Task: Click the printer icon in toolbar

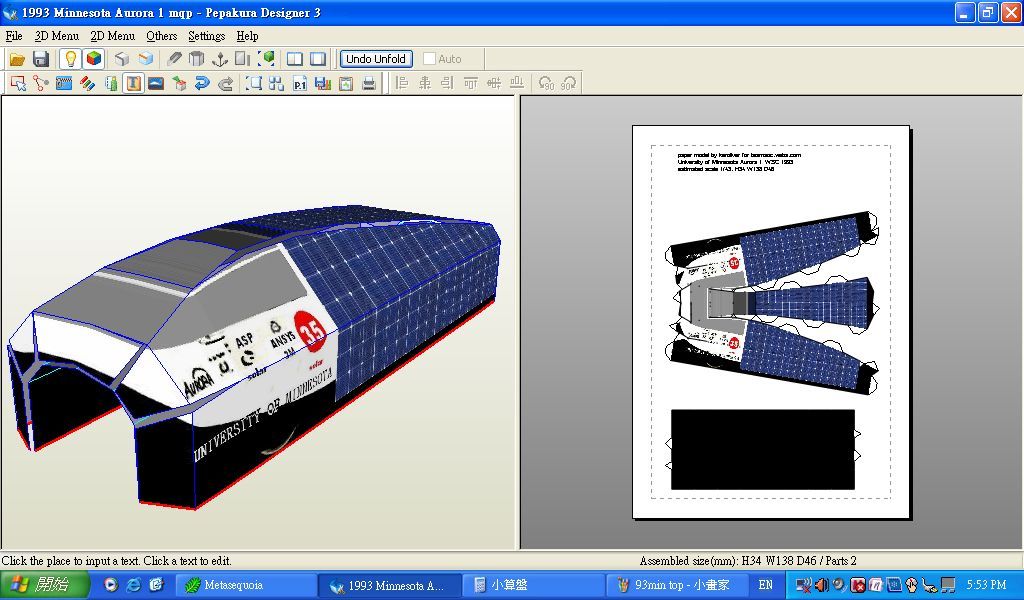Action: click(369, 84)
